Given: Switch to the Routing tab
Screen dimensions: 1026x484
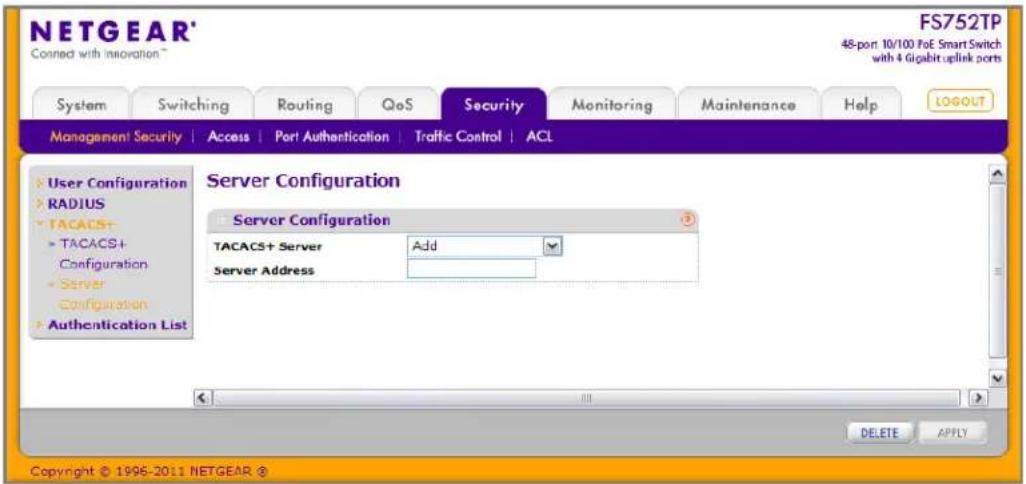Looking at the screenshot, I should [305, 105].
